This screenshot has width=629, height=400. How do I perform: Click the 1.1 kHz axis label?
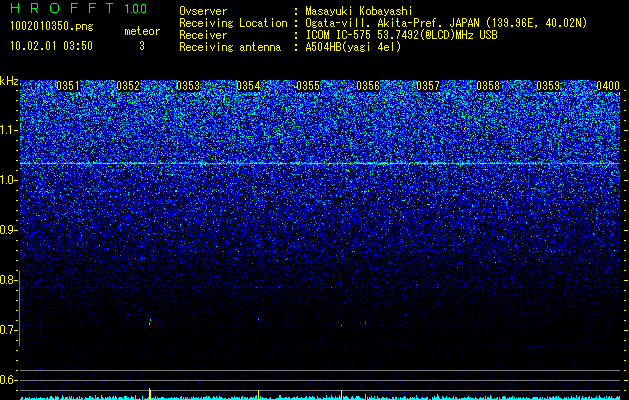tap(7, 130)
